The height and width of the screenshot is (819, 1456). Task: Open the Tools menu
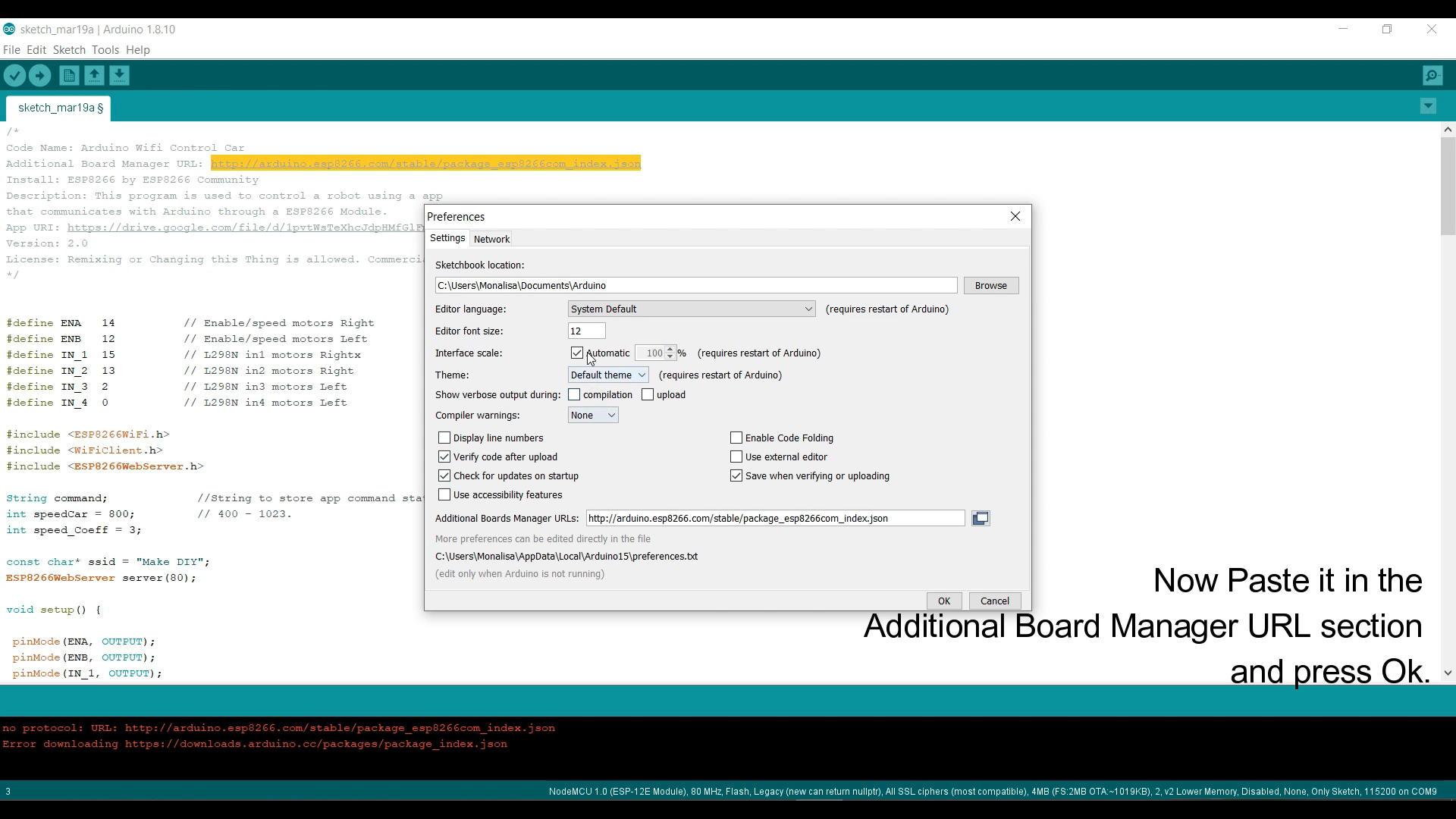pos(105,50)
